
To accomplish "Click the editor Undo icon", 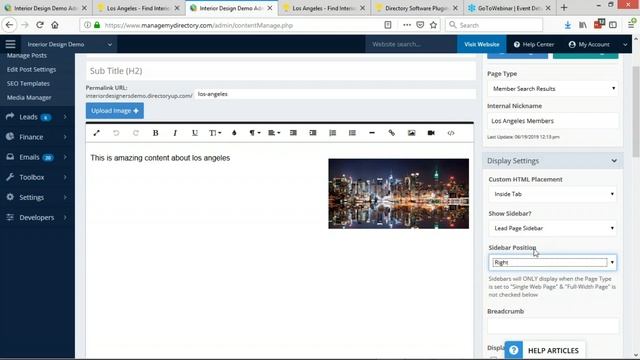I will pyautogui.click(x=116, y=133).
